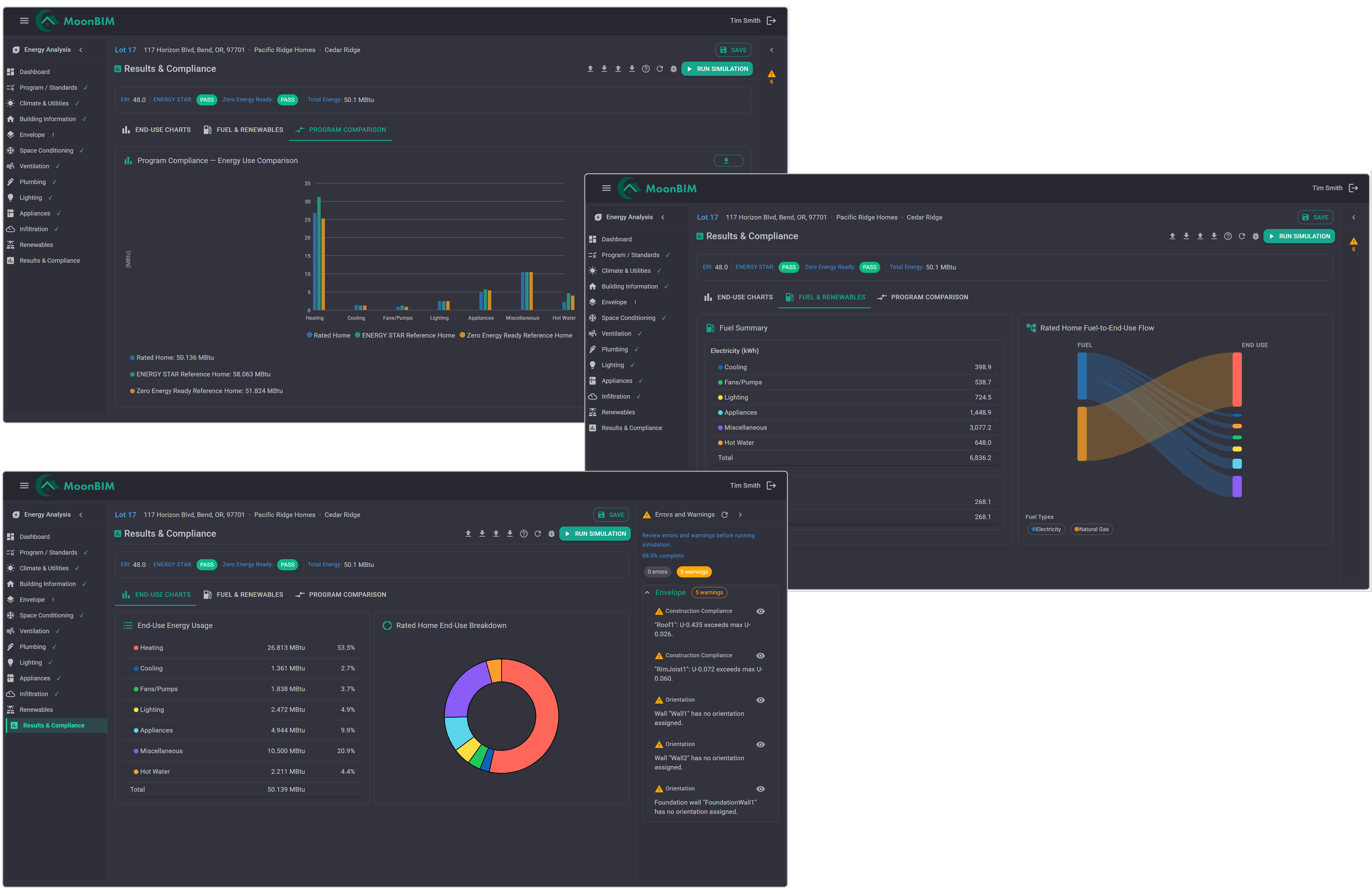Click the orange '5 warnings' summary chip

coord(694,572)
